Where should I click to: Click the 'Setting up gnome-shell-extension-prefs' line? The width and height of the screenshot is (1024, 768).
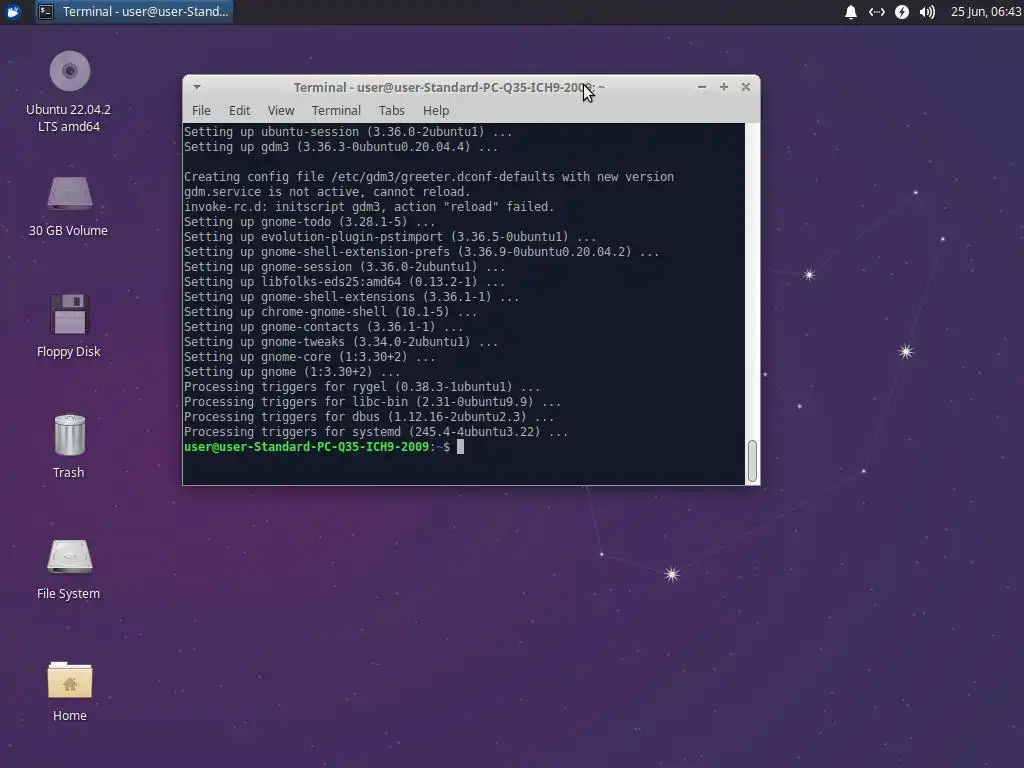click(421, 251)
